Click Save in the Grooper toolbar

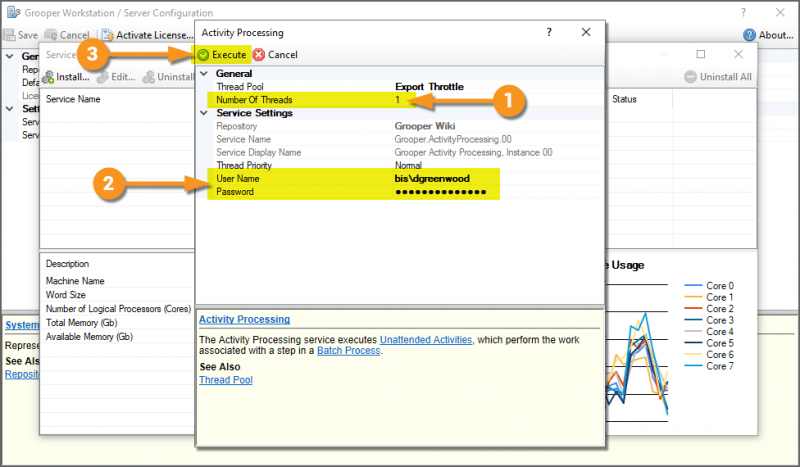[x=21, y=35]
